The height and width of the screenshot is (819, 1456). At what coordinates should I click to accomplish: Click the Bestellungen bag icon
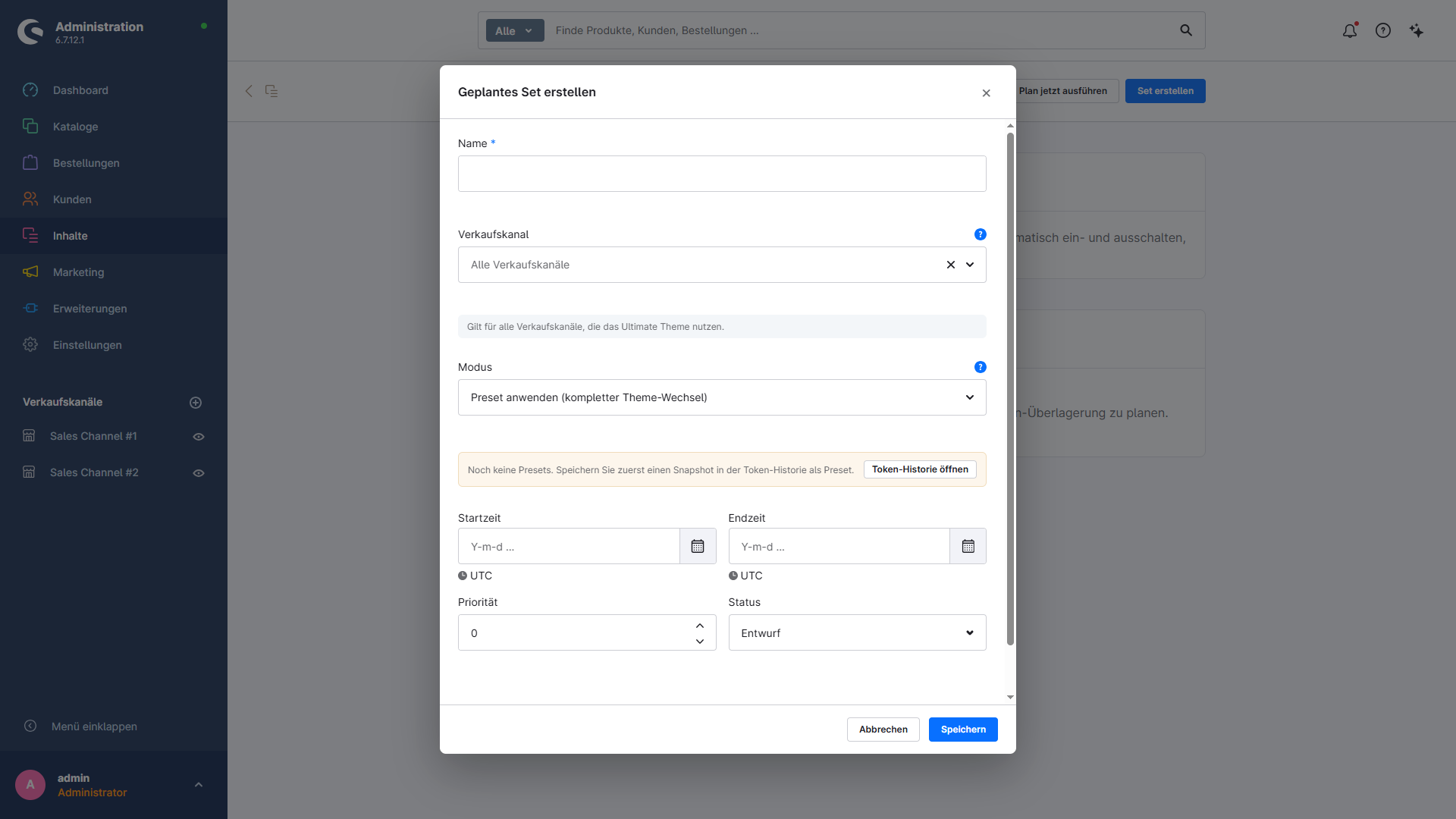(x=30, y=163)
